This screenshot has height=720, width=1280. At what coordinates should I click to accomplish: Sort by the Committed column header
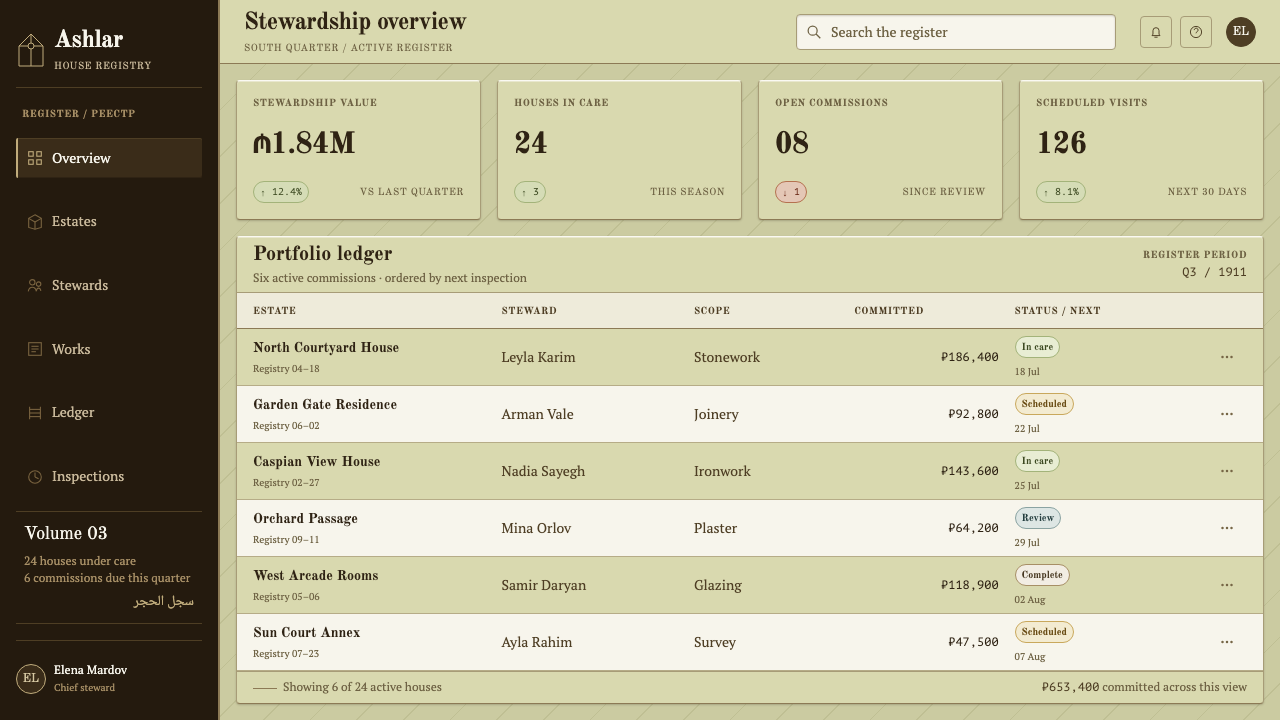click(x=889, y=311)
